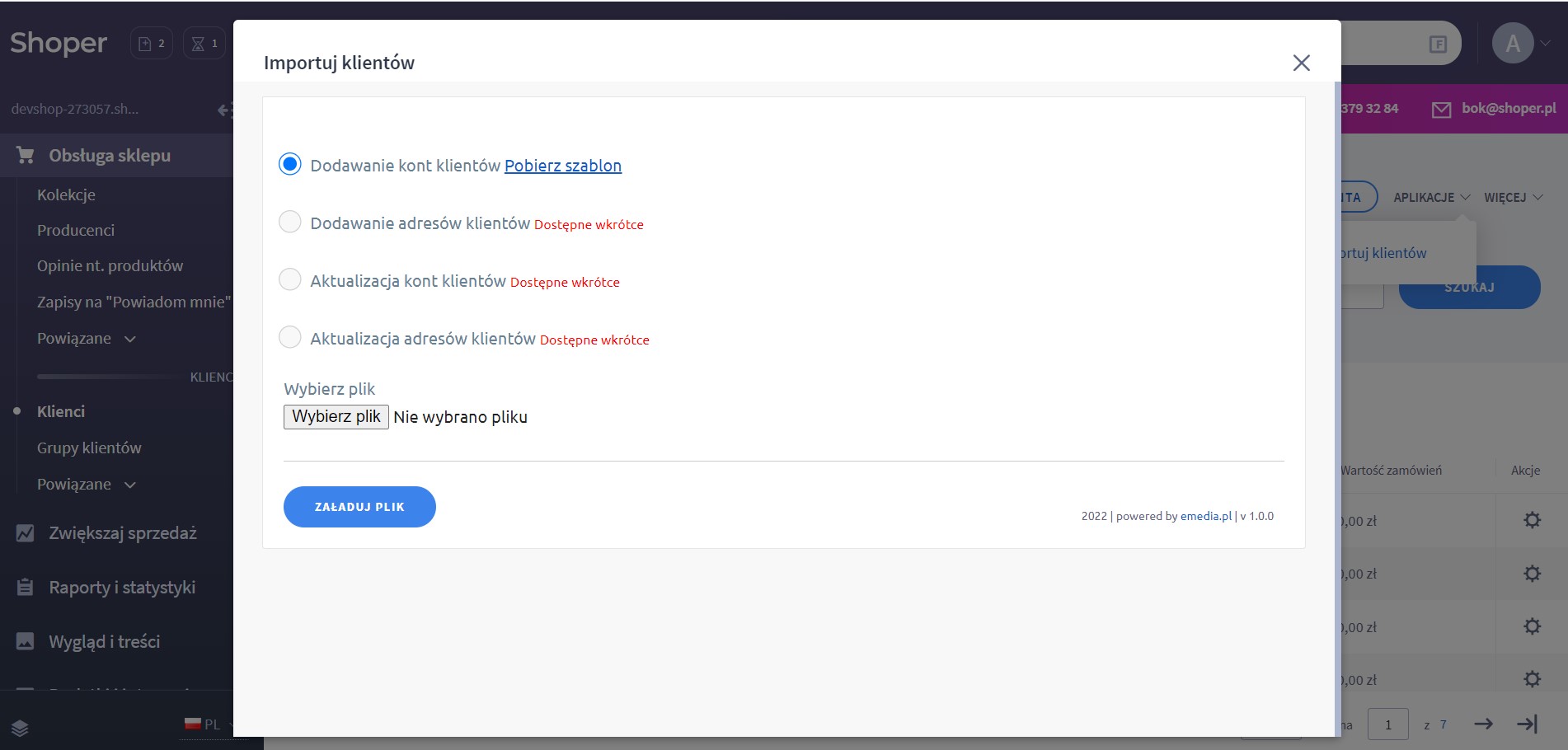Click the layers stack icon in sidebar footer
This screenshot has height=750, width=1568.
point(21,728)
